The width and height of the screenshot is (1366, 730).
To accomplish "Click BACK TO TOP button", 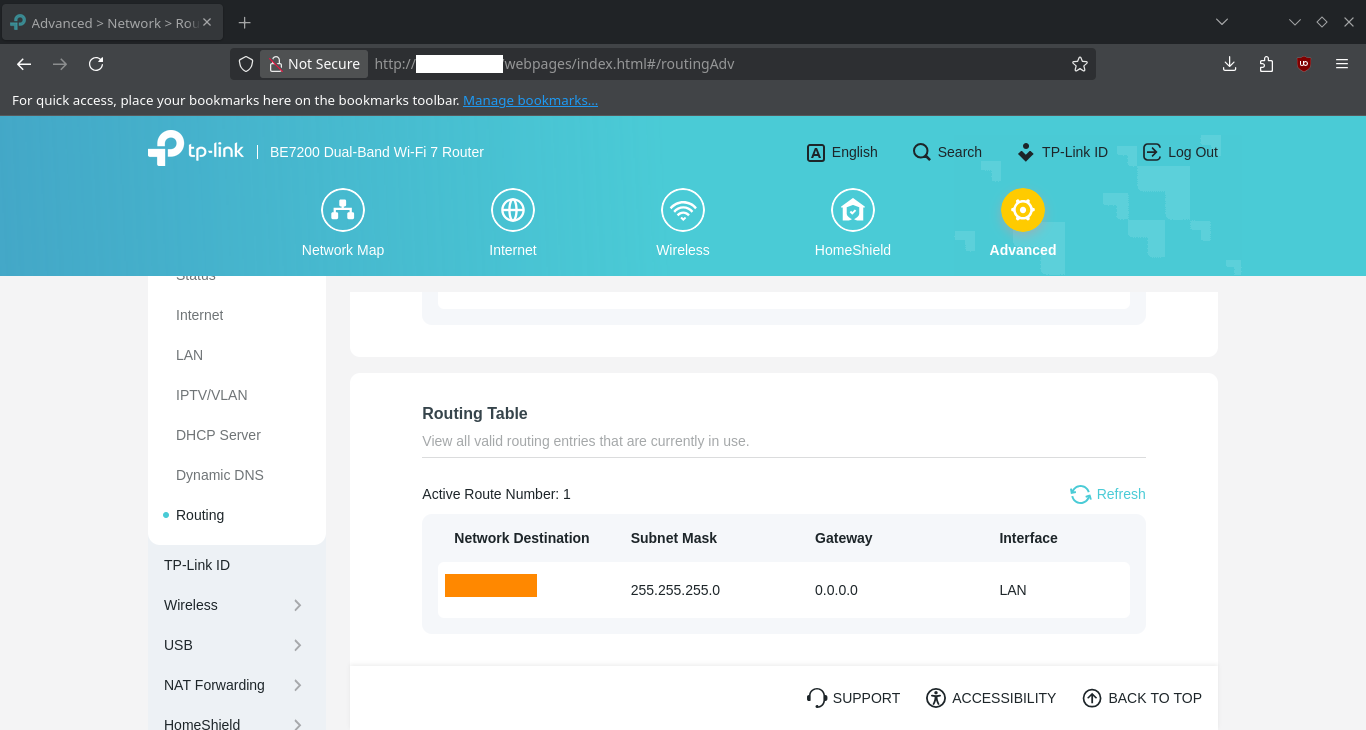I will click(x=1142, y=698).
